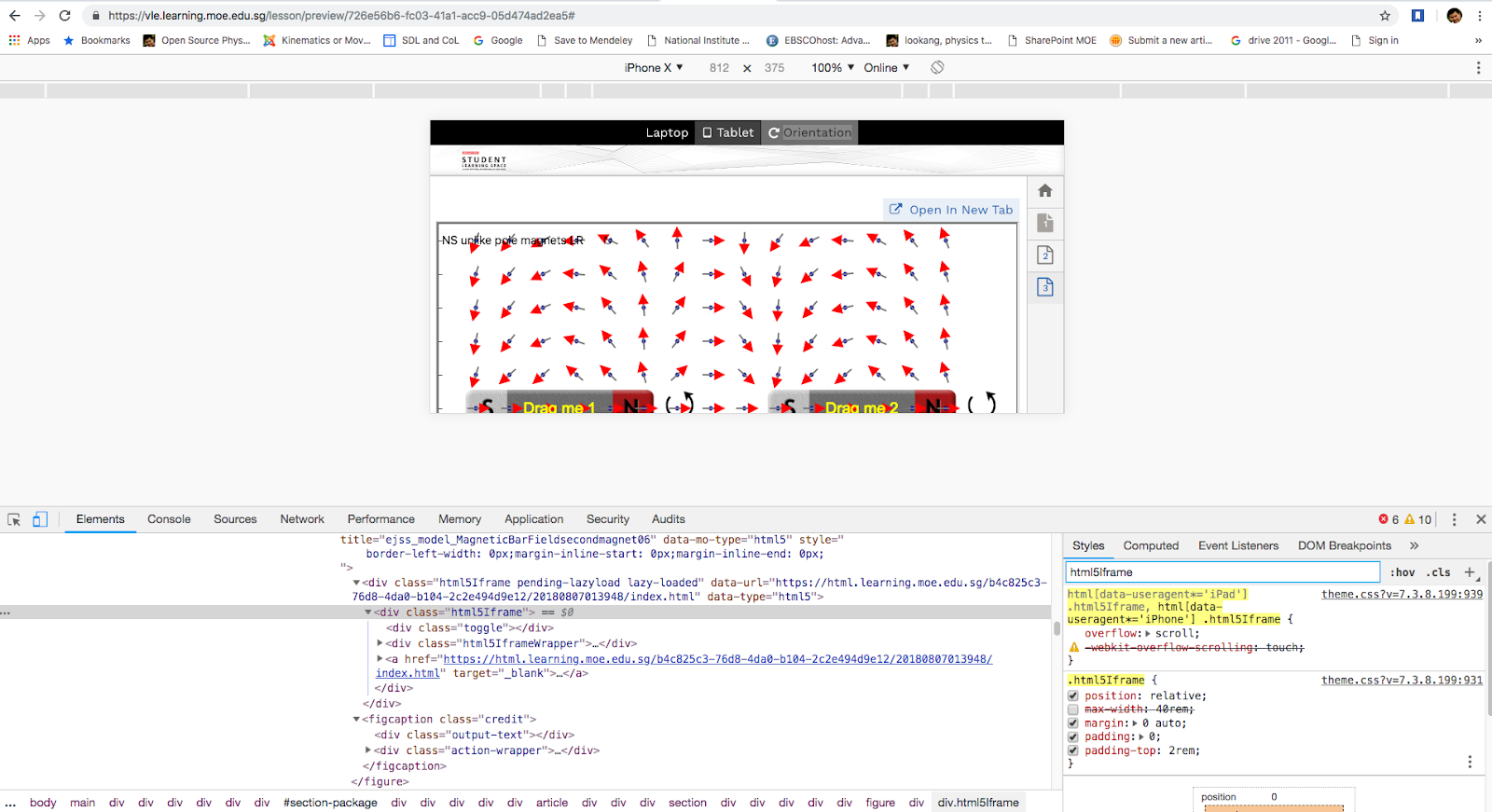
Task: Show more Styles pane tabs via double chevron
Action: (x=1414, y=545)
